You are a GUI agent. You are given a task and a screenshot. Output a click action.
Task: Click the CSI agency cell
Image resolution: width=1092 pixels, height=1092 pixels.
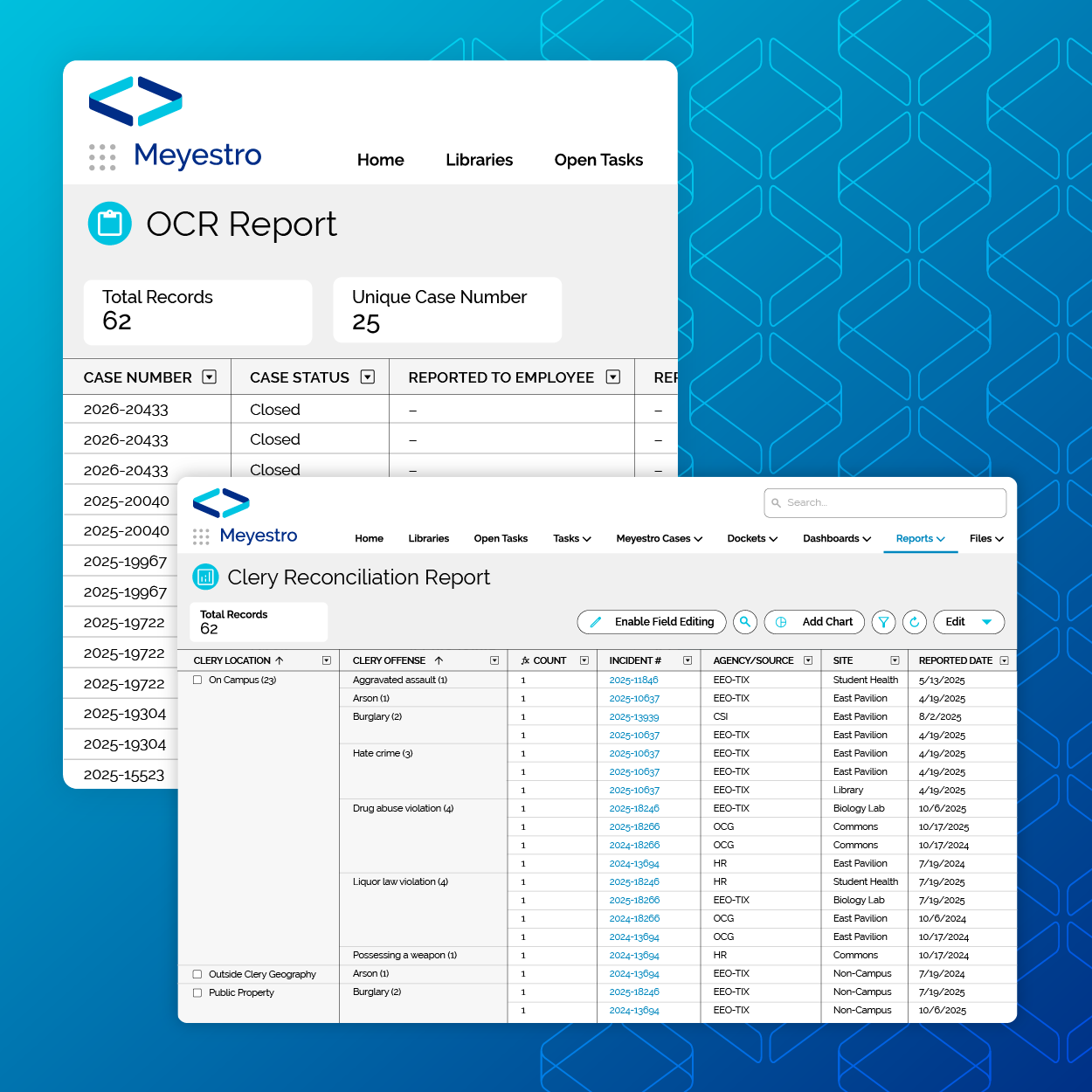[721, 716]
